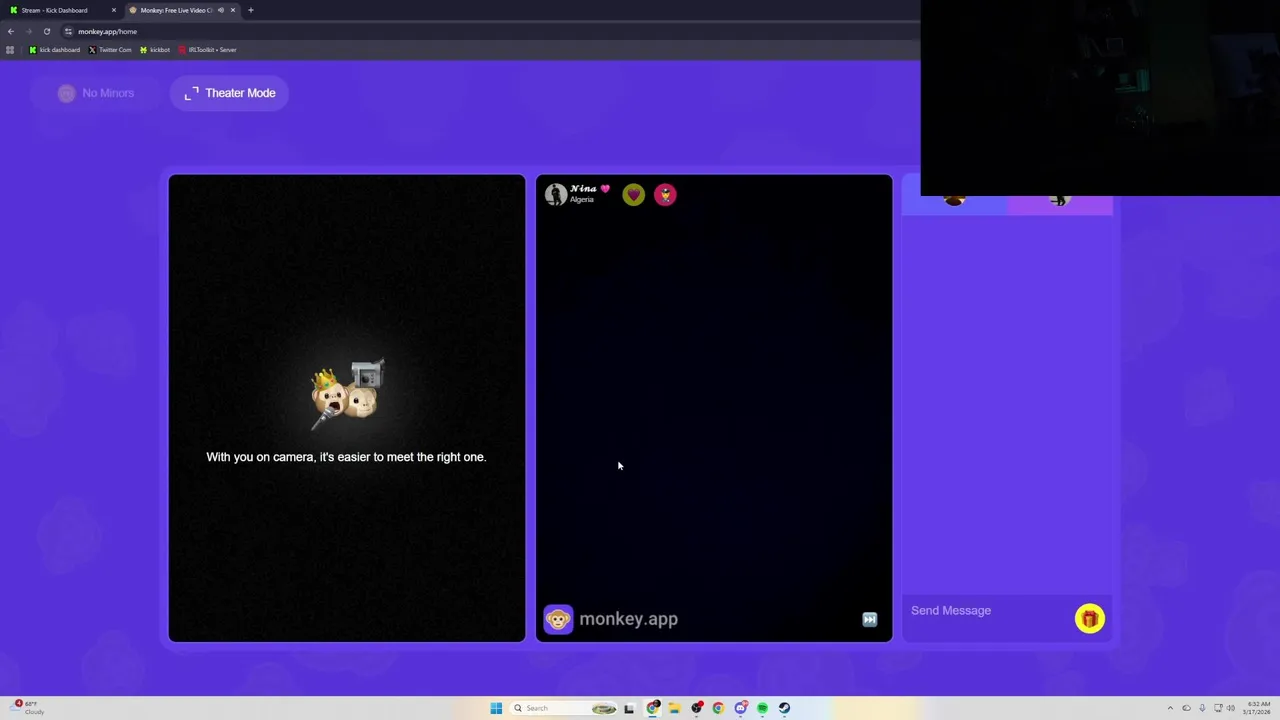This screenshot has width=1280, height=720.
Task: Click the heart like button beside Nina
Action: (x=633, y=195)
